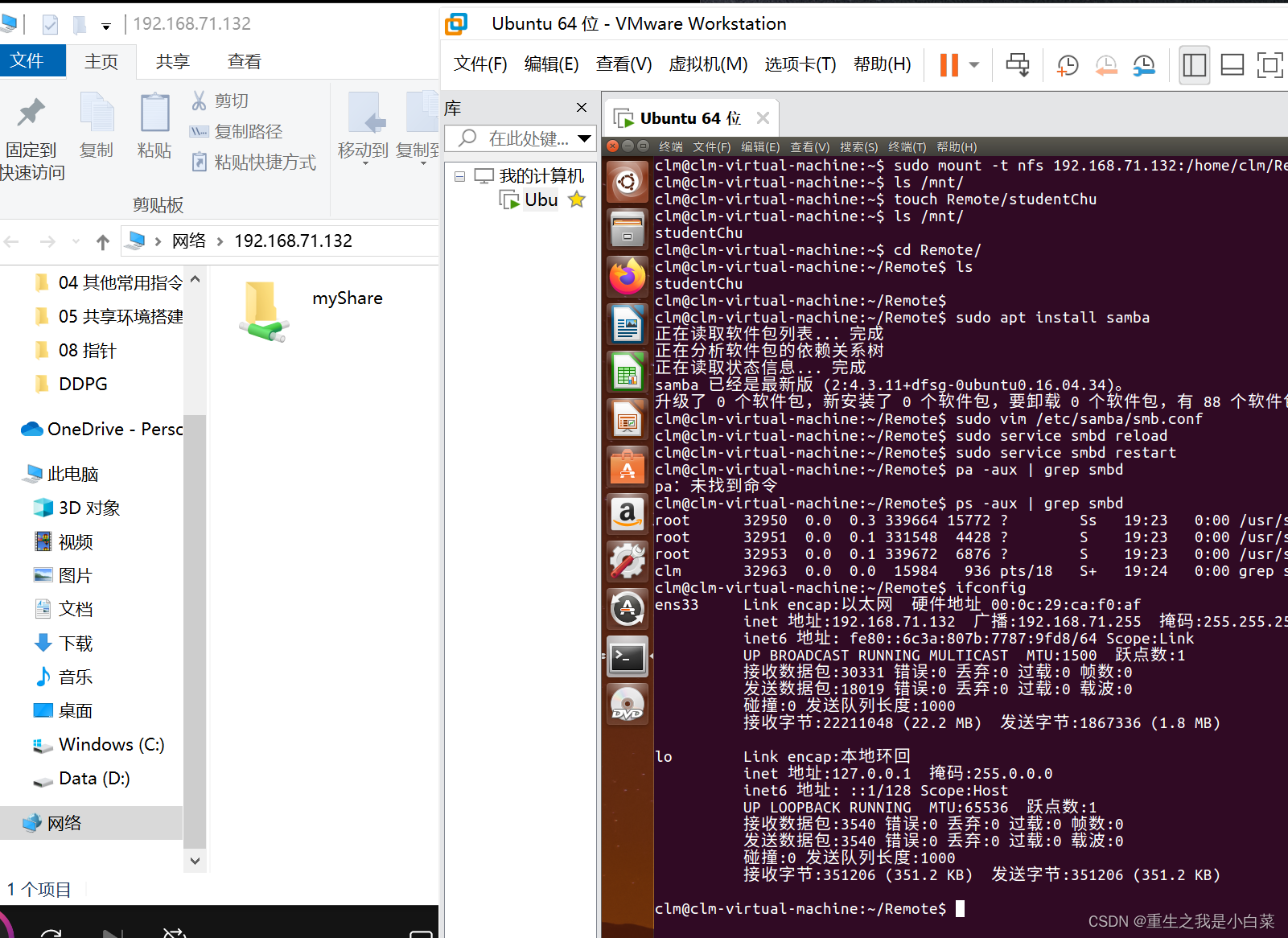Open the Snapshot Manager in VMware toolbar

(1144, 64)
